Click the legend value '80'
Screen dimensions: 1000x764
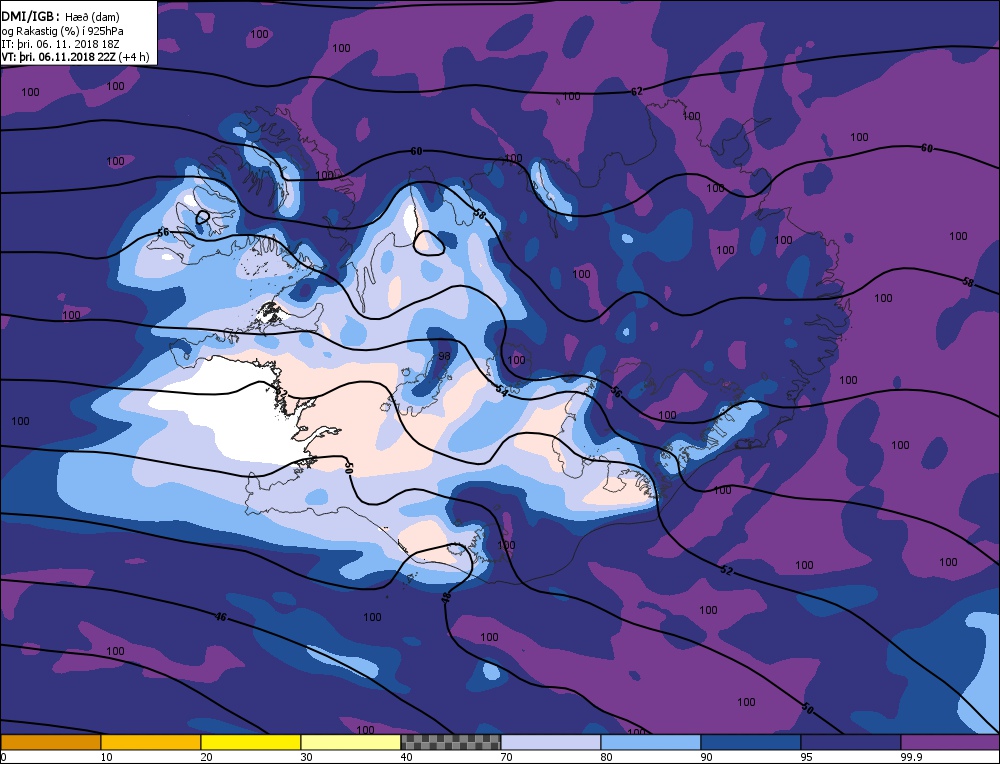click(607, 757)
